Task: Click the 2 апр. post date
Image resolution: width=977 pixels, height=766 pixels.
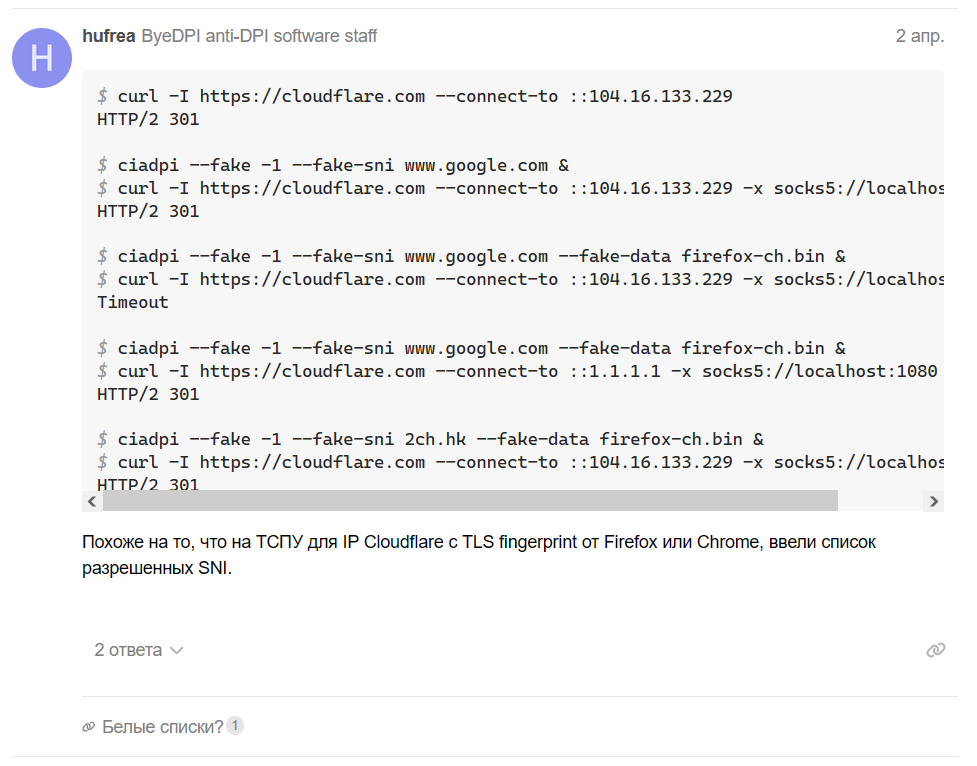Action: pyautogui.click(x=920, y=36)
